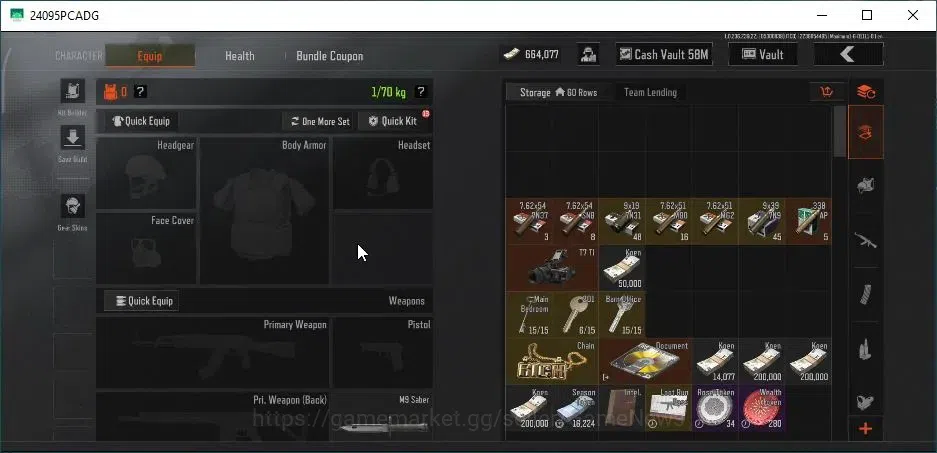This screenshot has width=937, height=453.
Task: Open the Bundle Coupon tab
Action: 329,56
